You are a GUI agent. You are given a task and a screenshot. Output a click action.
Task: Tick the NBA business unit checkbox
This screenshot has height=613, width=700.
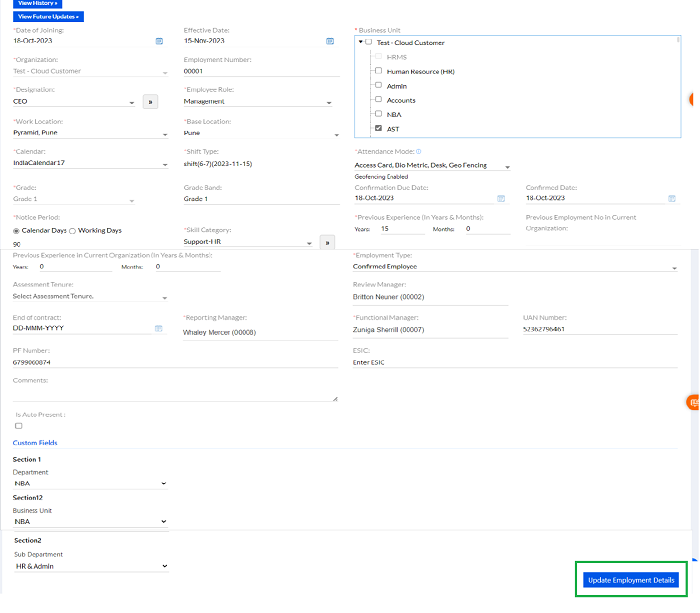pyautogui.click(x=379, y=113)
